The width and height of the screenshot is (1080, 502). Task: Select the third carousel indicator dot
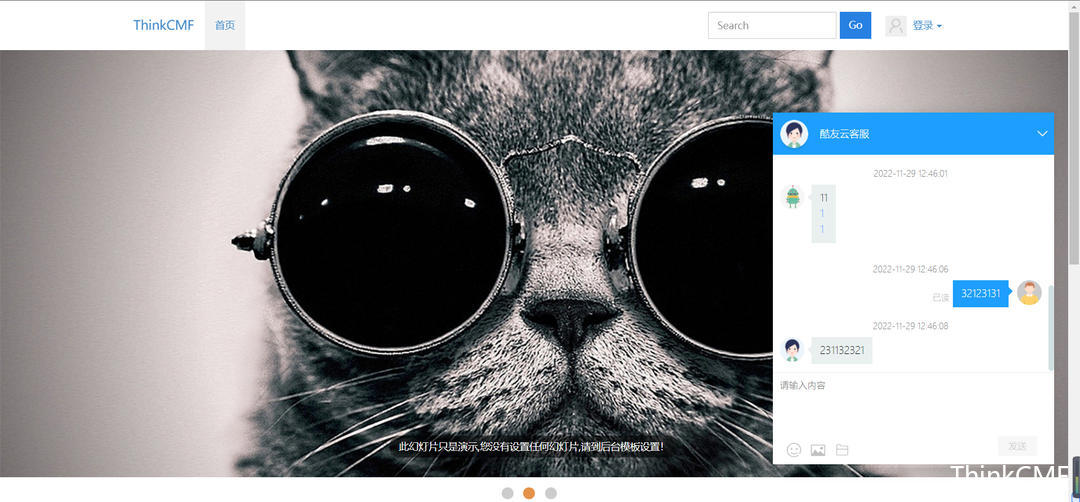point(551,493)
